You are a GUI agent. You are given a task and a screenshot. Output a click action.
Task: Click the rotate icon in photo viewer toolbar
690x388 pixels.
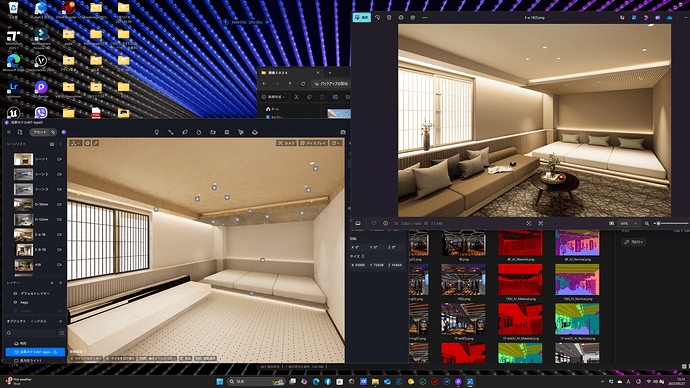(x=377, y=18)
